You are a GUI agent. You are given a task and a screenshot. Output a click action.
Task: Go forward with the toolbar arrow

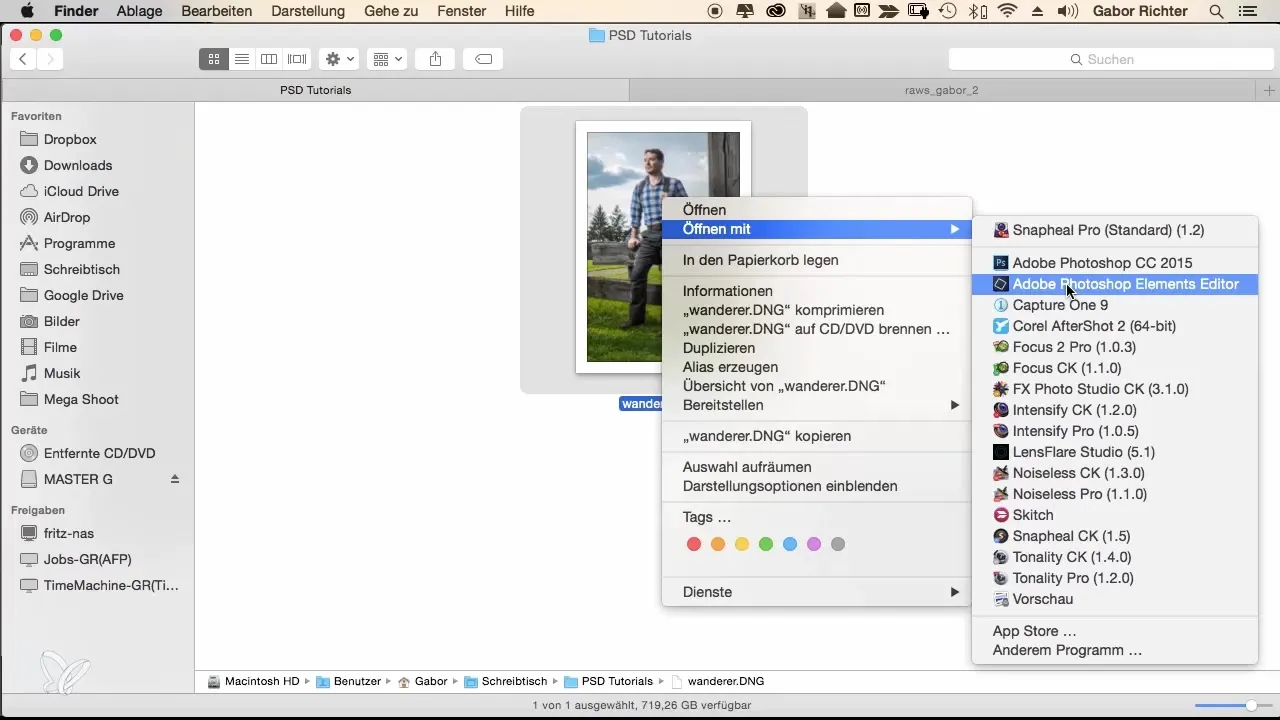50,59
